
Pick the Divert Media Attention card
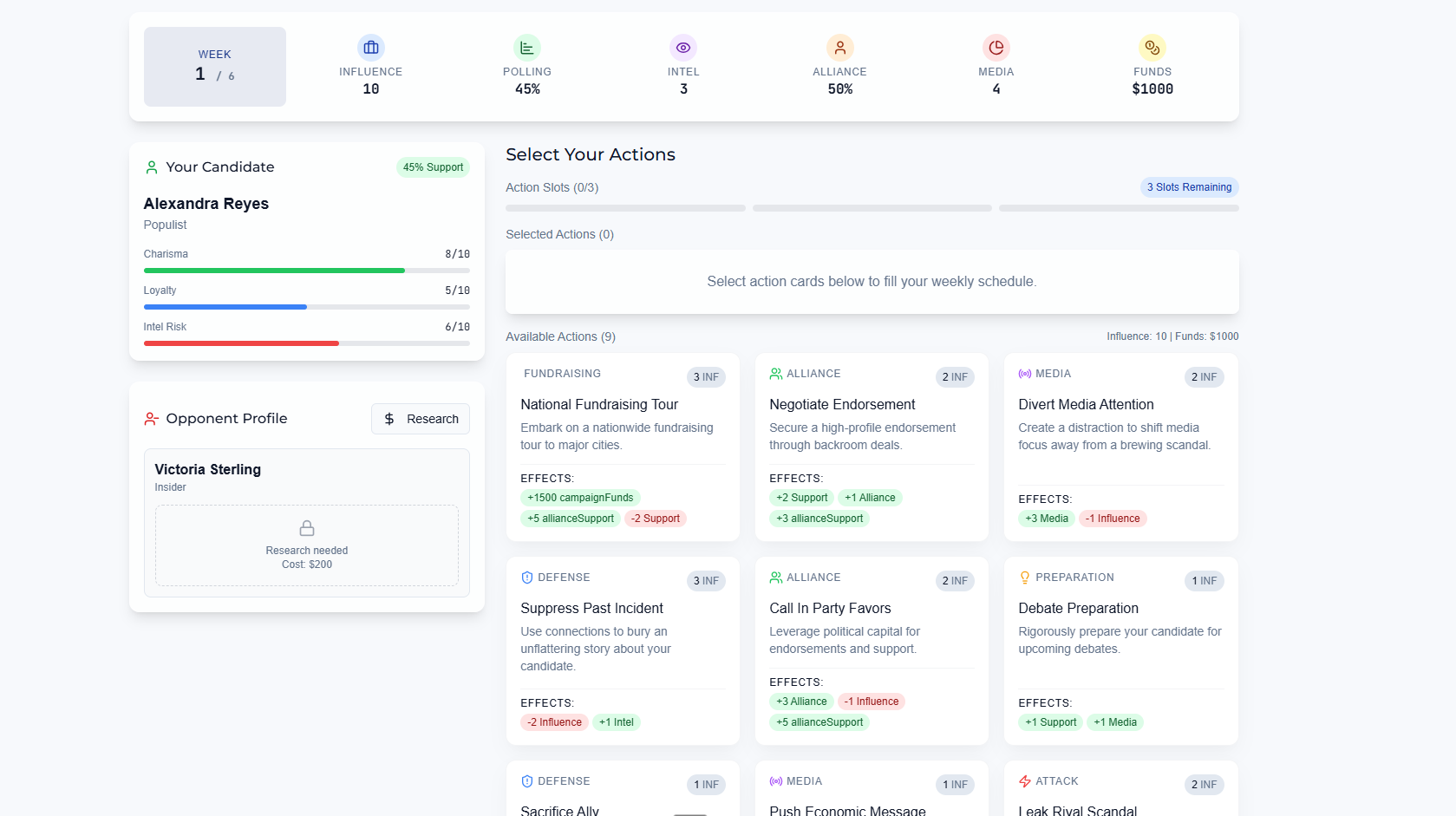[x=1120, y=447]
